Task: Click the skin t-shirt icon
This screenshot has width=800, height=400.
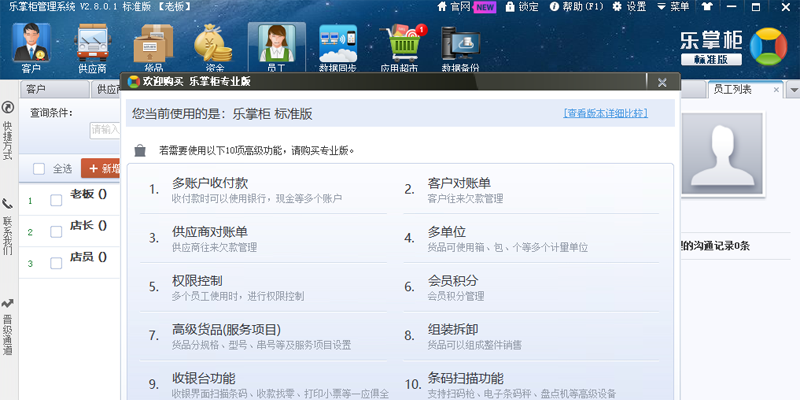Action: (x=707, y=7)
